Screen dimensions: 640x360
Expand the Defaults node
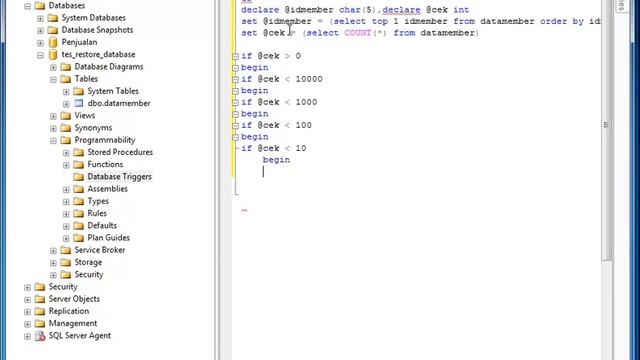coord(66,226)
